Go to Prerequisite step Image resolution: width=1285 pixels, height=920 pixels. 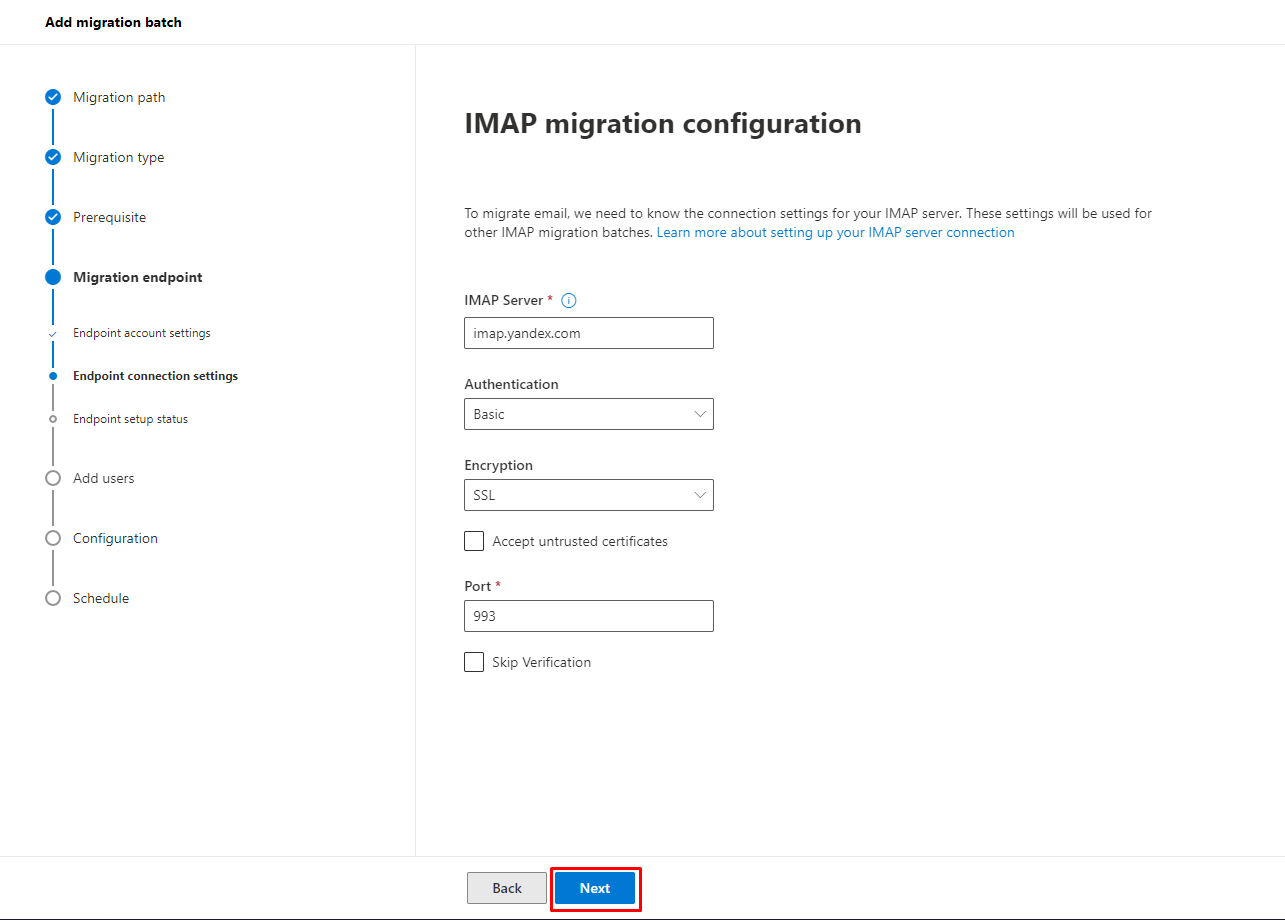click(x=109, y=217)
